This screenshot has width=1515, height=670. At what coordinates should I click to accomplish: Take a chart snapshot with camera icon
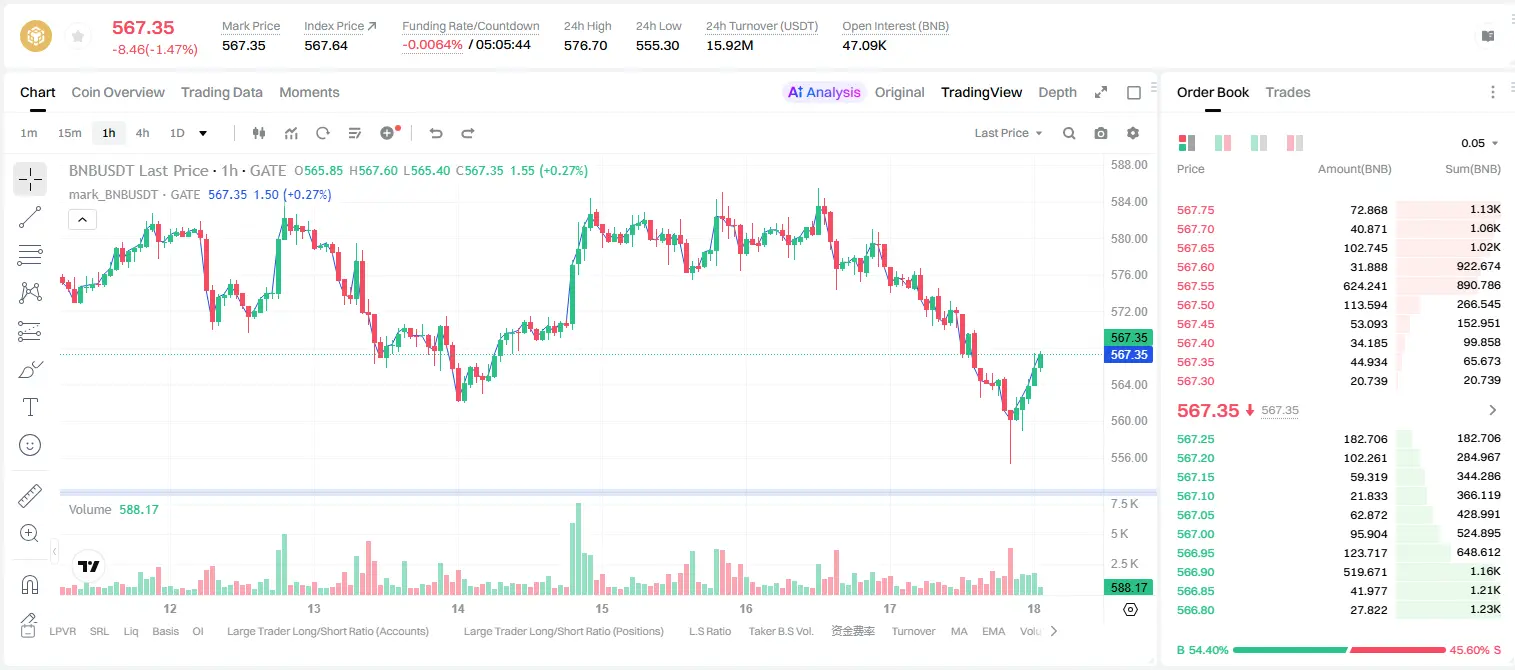click(x=1101, y=133)
